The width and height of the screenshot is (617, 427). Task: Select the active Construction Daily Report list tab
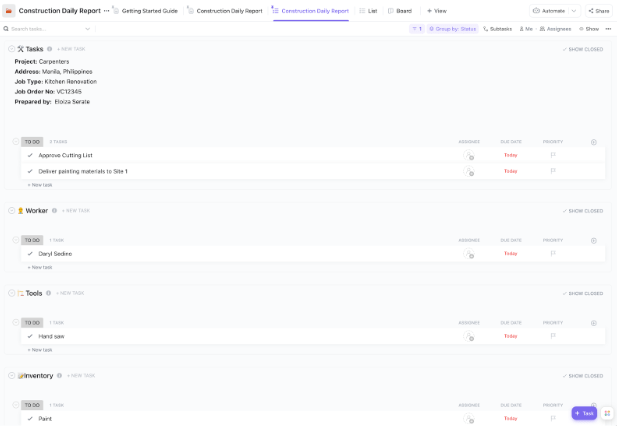pyautogui.click(x=311, y=11)
